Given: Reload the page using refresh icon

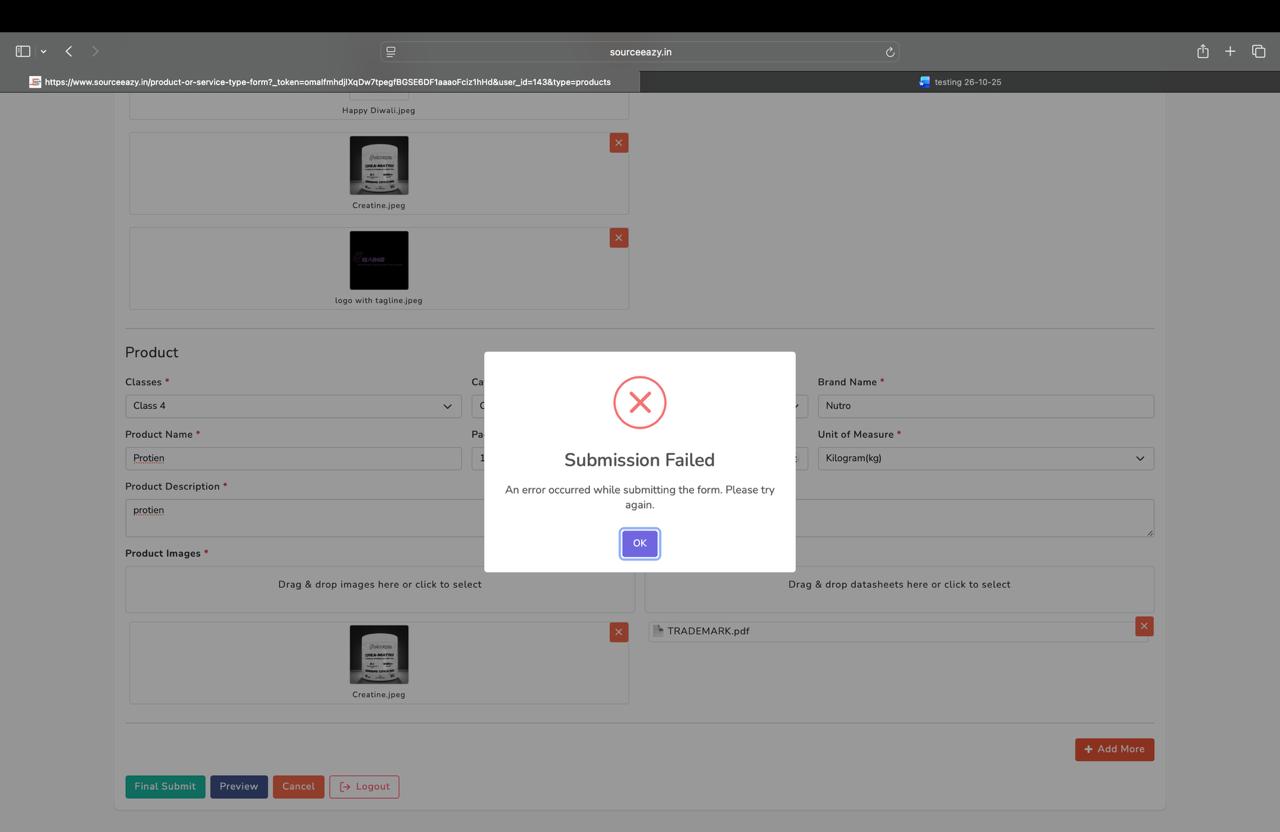Looking at the screenshot, I should 889,52.
